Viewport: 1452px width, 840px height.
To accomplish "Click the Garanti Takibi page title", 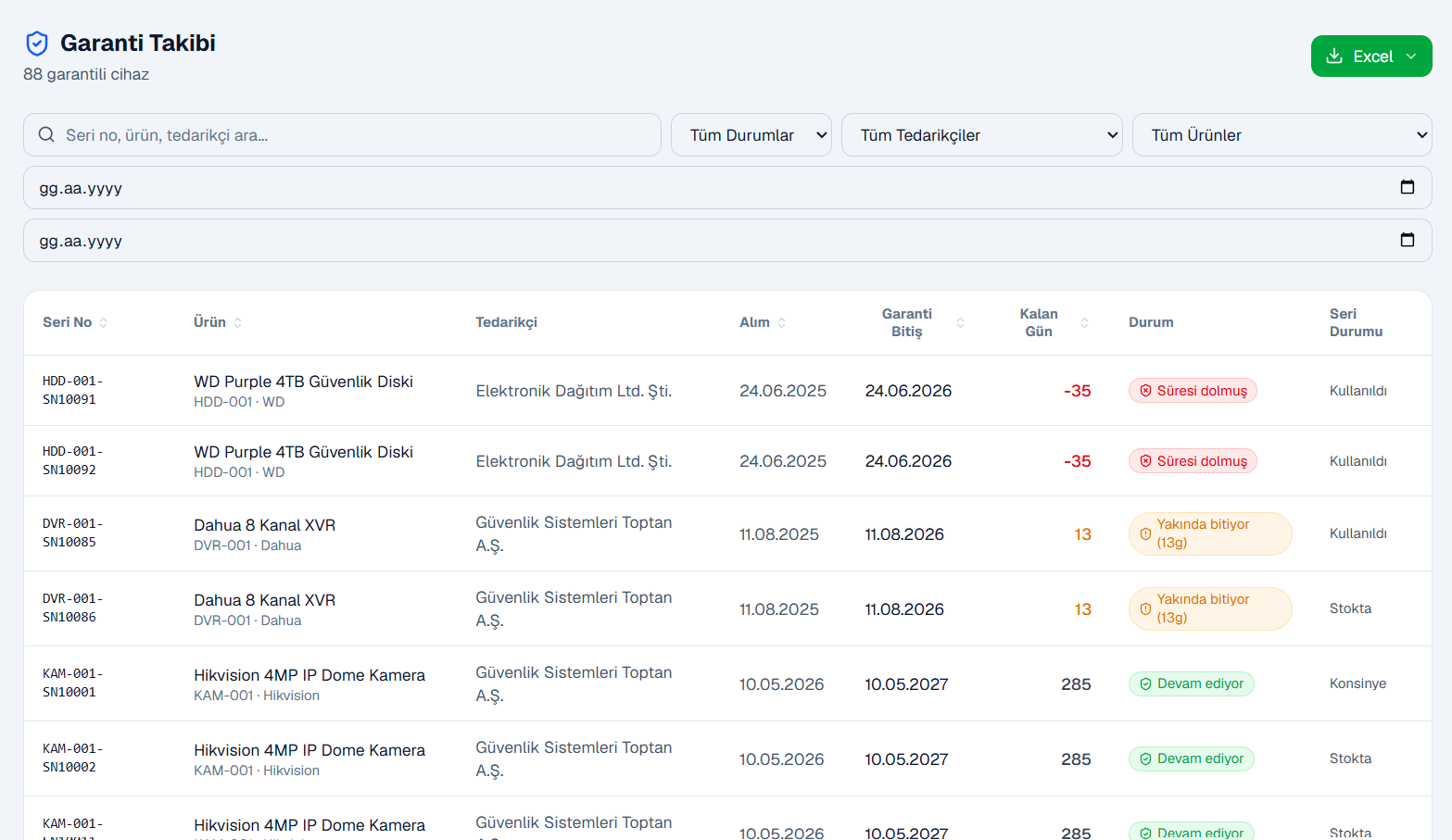I will pos(138,44).
